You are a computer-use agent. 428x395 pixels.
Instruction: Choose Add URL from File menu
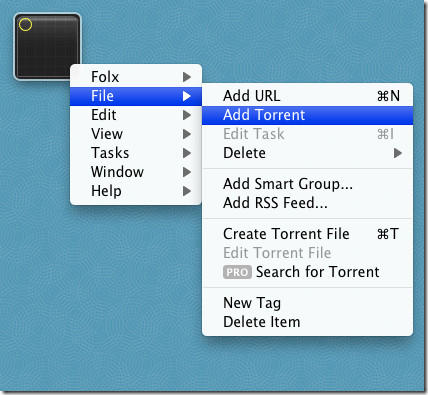click(307, 96)
